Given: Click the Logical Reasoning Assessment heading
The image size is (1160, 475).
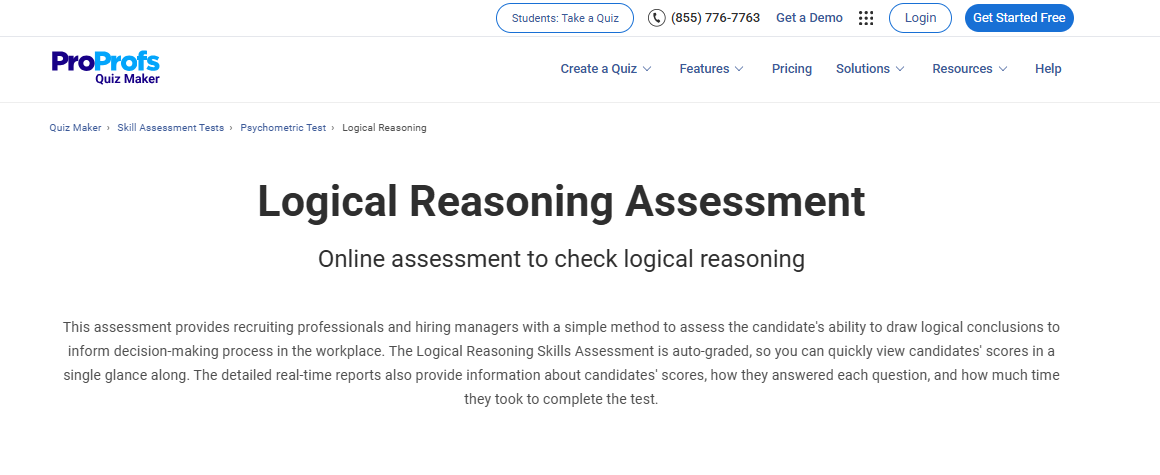Looking at the screenshot, I should (562, 201).
